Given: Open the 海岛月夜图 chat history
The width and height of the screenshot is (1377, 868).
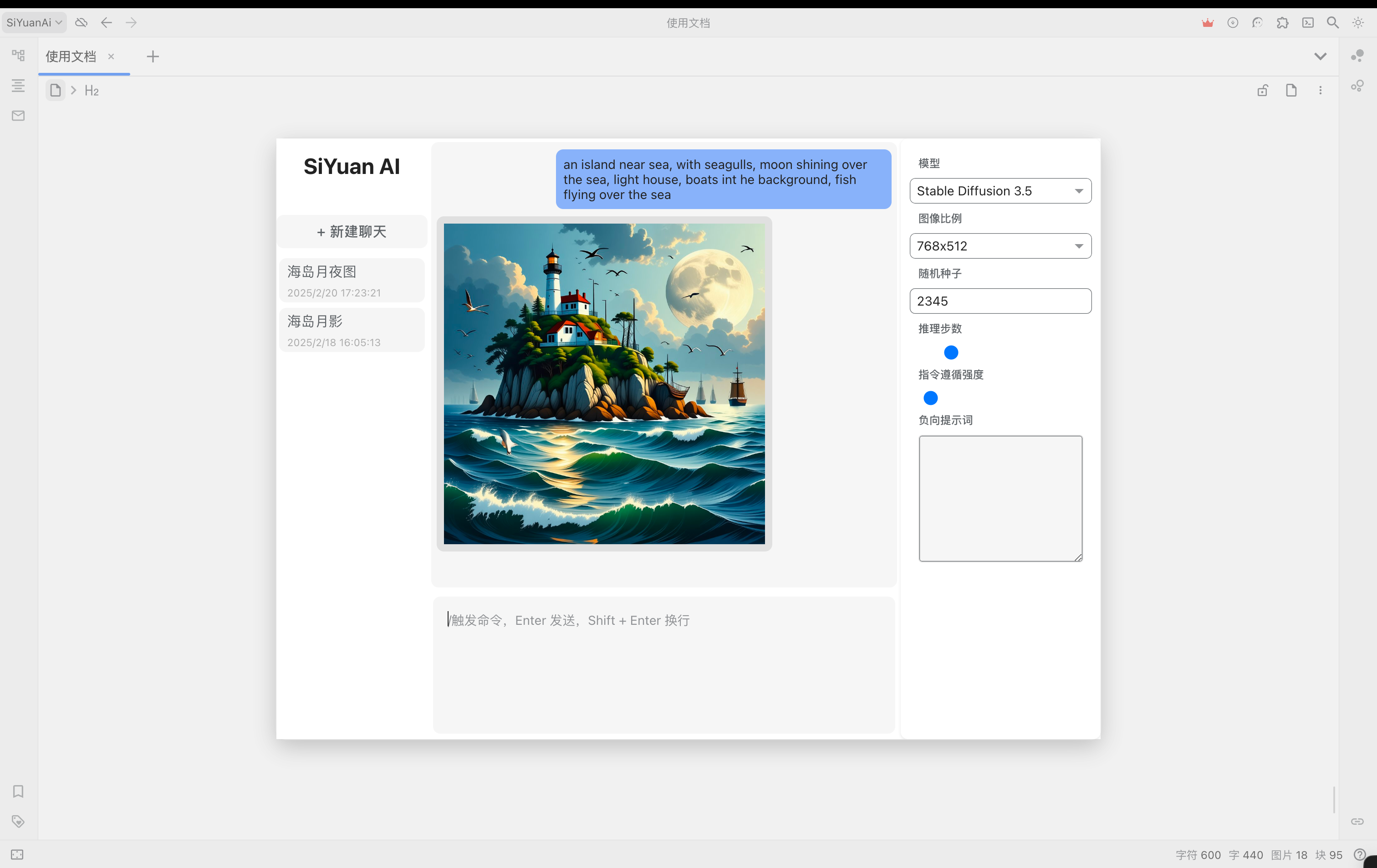Looking at the screenshot, I should [352, 280].
